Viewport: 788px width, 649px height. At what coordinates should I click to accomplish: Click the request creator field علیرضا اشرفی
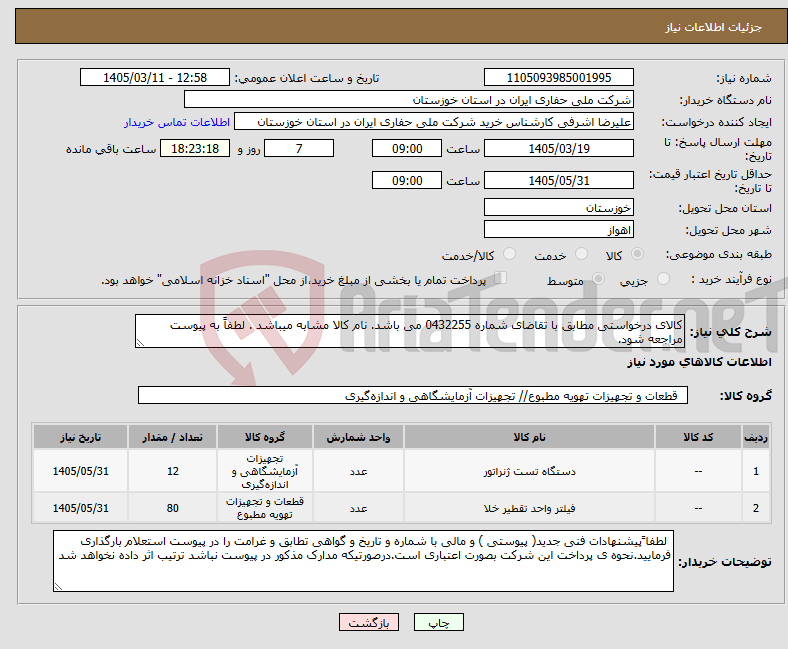(x=434, y=122)
